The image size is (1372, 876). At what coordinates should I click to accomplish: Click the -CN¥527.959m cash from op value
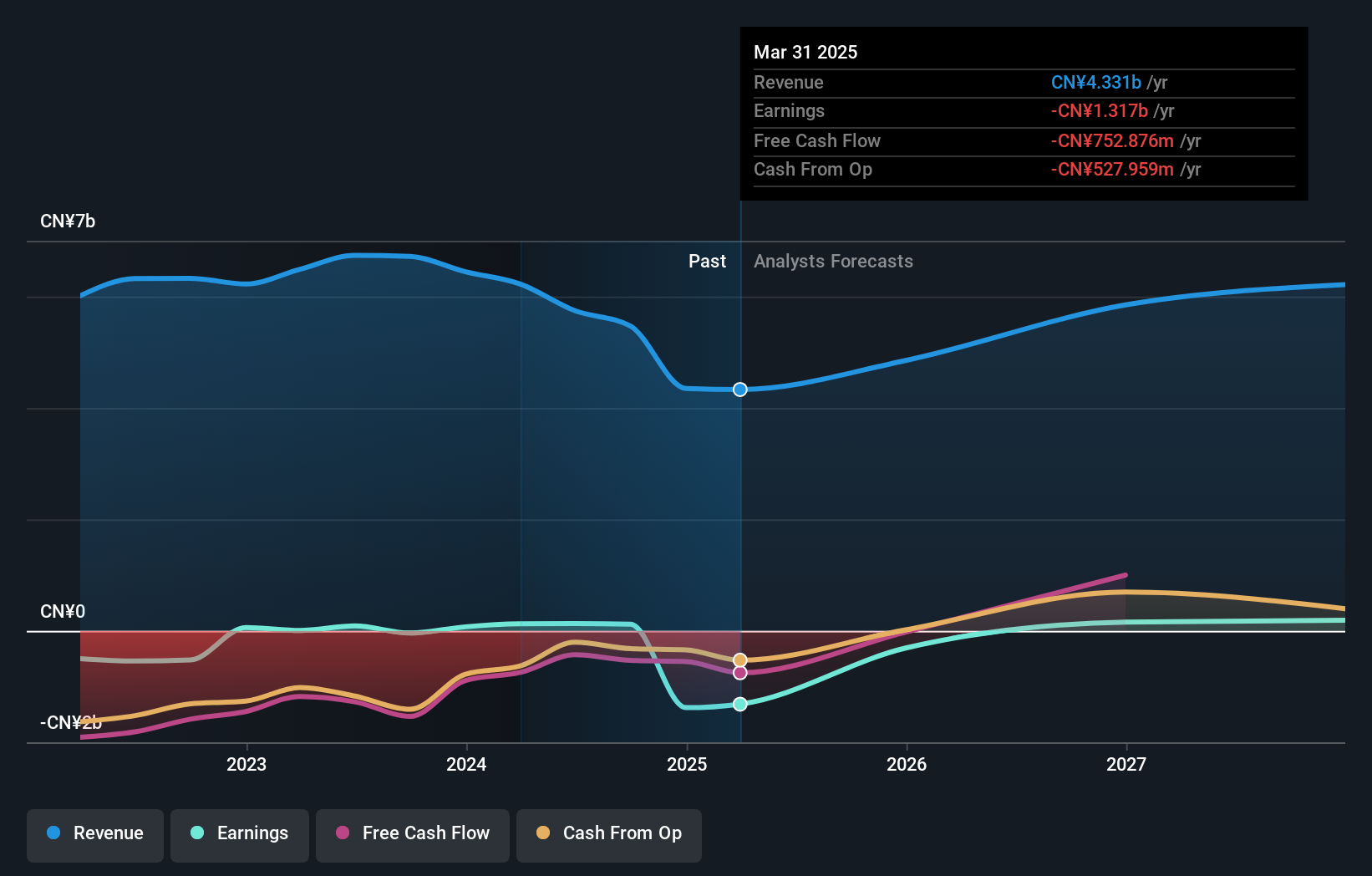1112,170
